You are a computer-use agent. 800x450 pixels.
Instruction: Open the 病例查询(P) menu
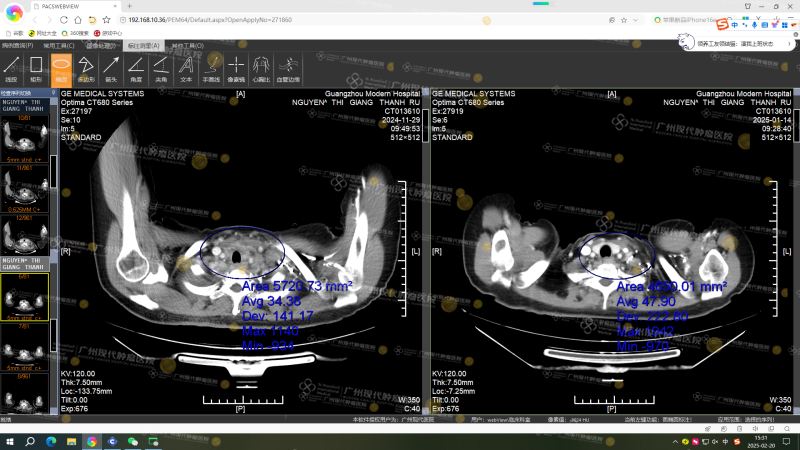coord(17,45)
